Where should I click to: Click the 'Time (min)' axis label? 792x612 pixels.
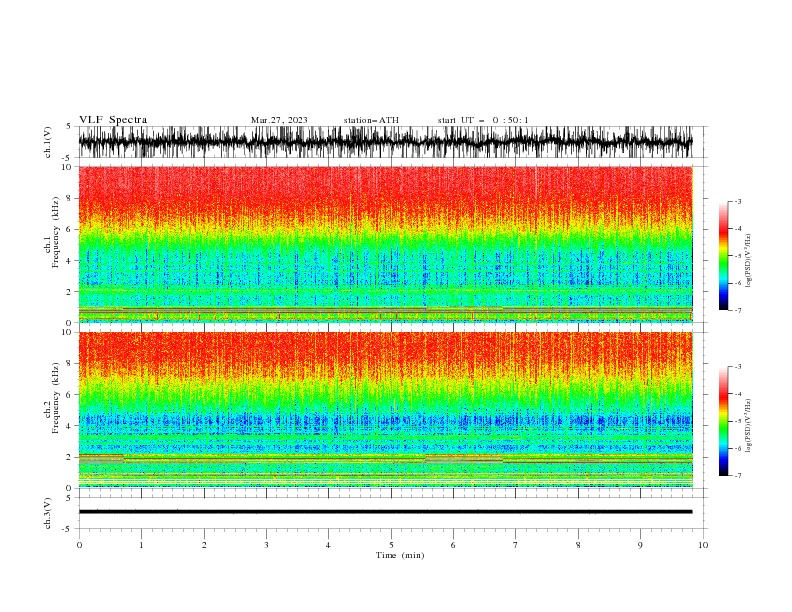point(400,555)
